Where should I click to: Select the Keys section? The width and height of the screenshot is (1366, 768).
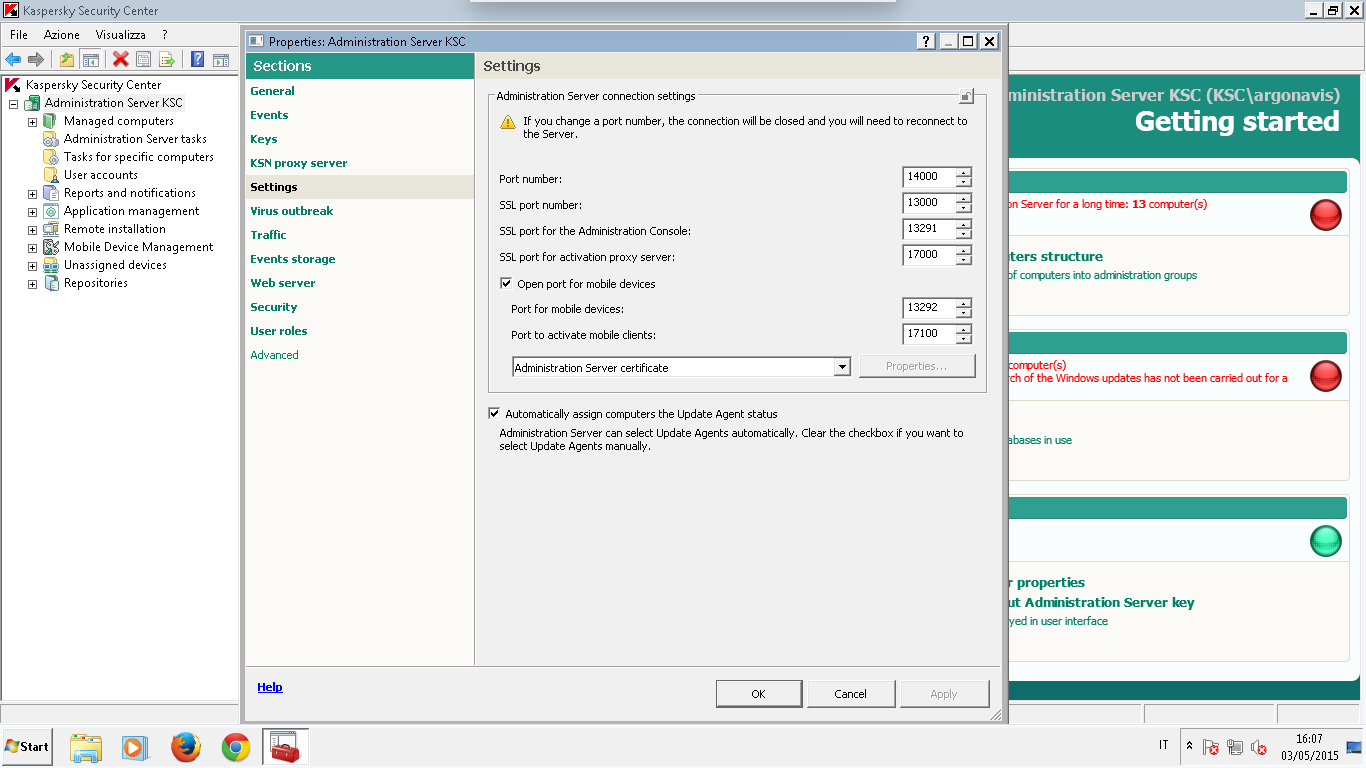coord(264,139)
